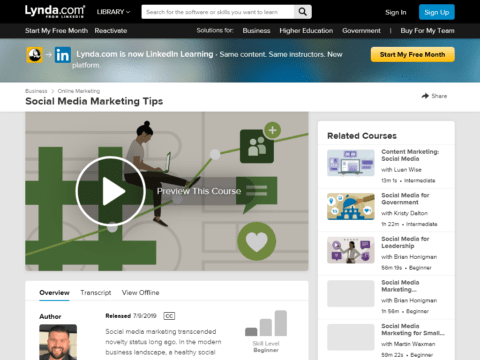This screenshot has height=360, width=480.
Task: Open Social Media for Government thumbnail
Action: pyautogui.click(x=351, y=207)
